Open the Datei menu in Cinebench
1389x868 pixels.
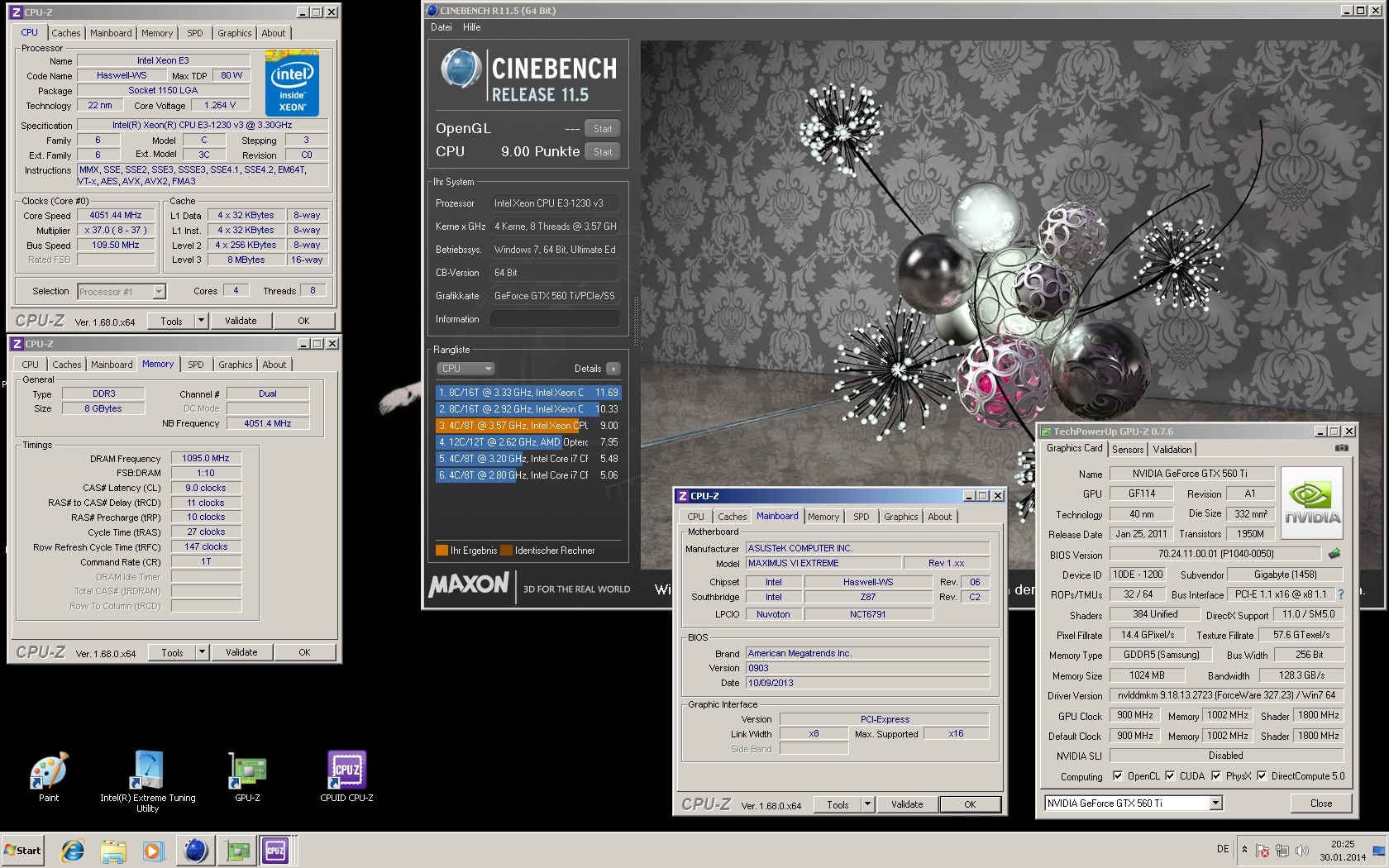pyautogui.click(x=442, y=27)
